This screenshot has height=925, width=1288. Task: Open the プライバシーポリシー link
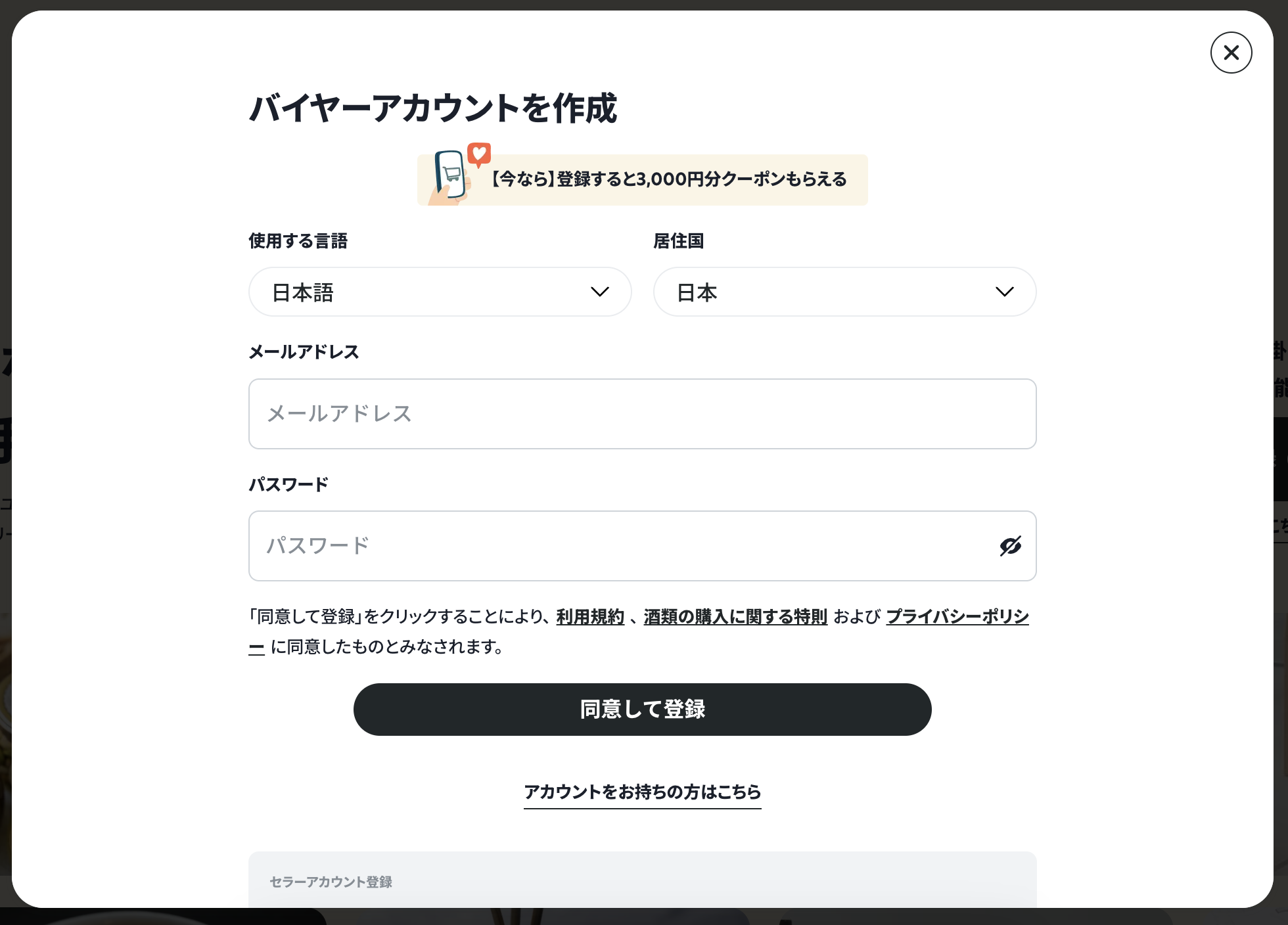(x=957, y=617)
